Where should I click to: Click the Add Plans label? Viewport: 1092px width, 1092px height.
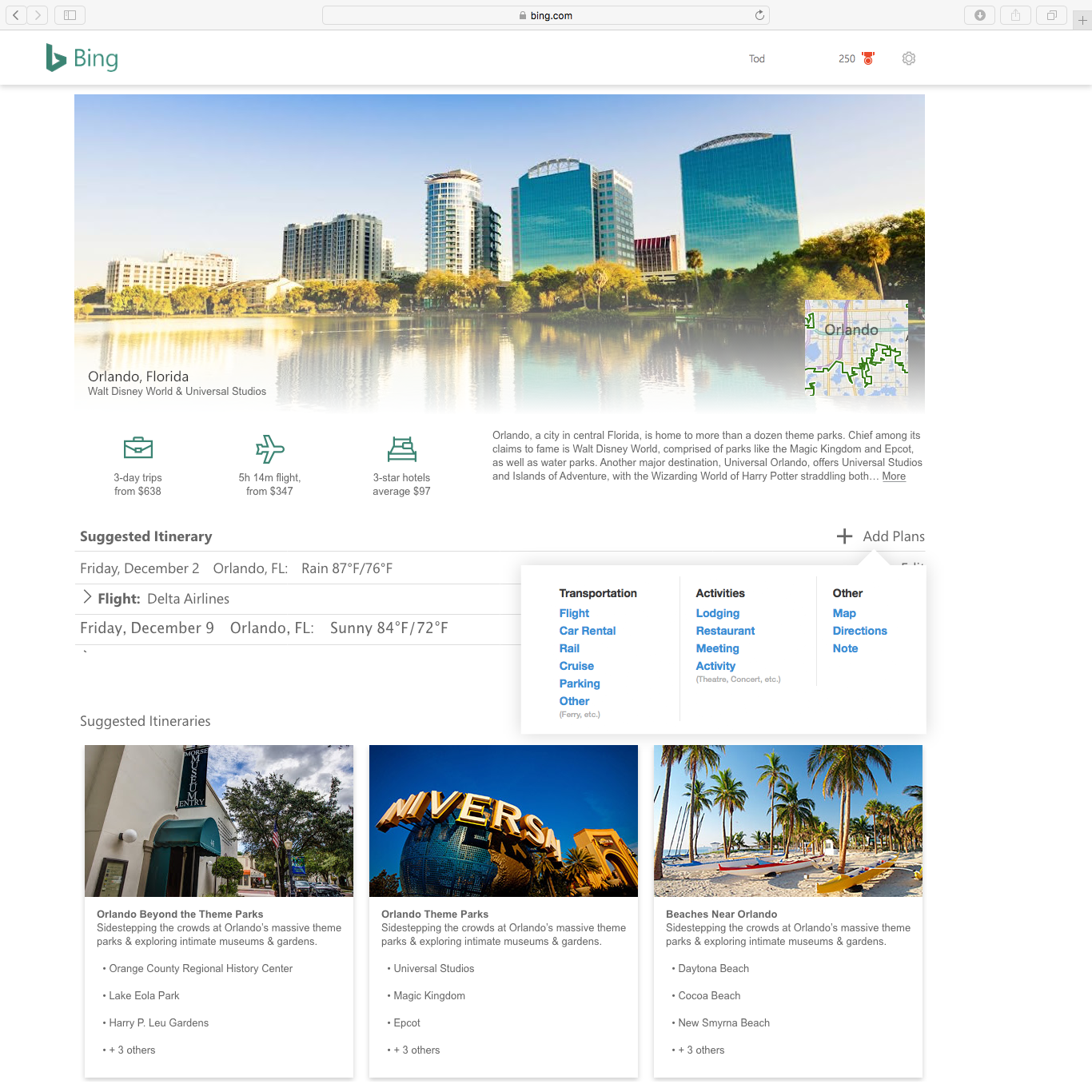pos(894,536)
